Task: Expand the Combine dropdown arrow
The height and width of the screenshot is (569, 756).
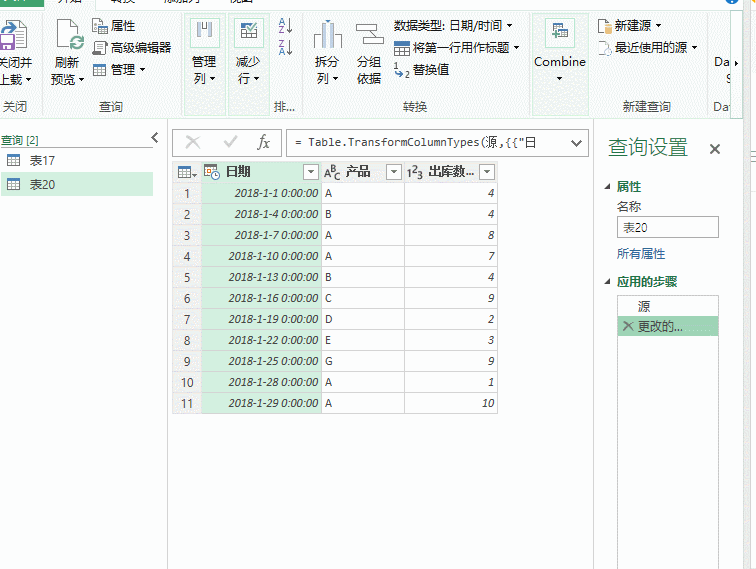Action: [559, 79]
